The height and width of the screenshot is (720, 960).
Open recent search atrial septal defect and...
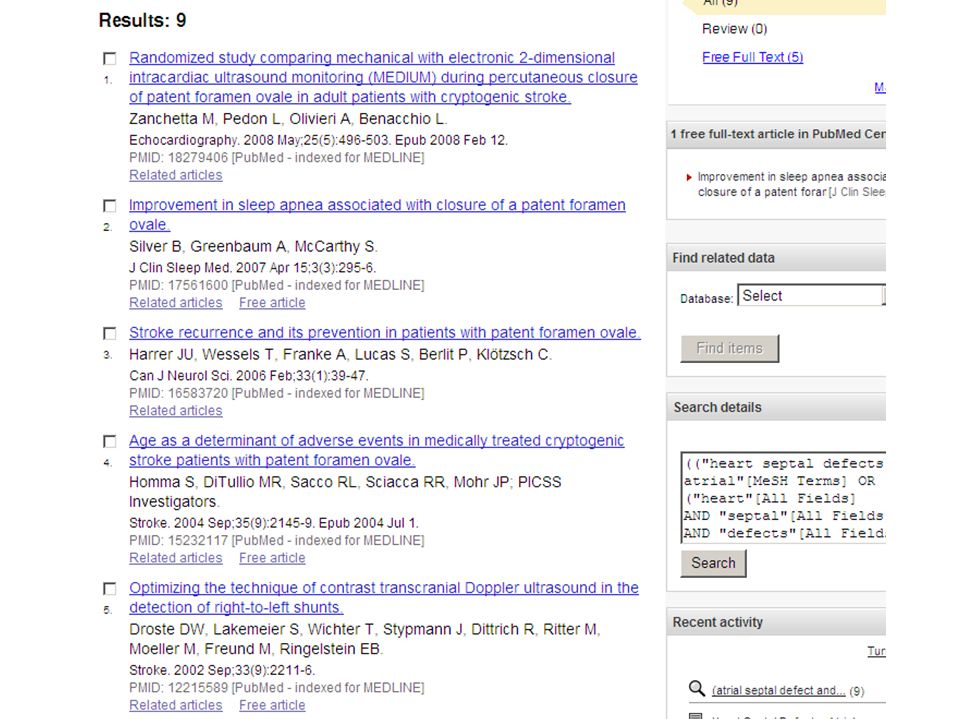click(x=779, y=691)
